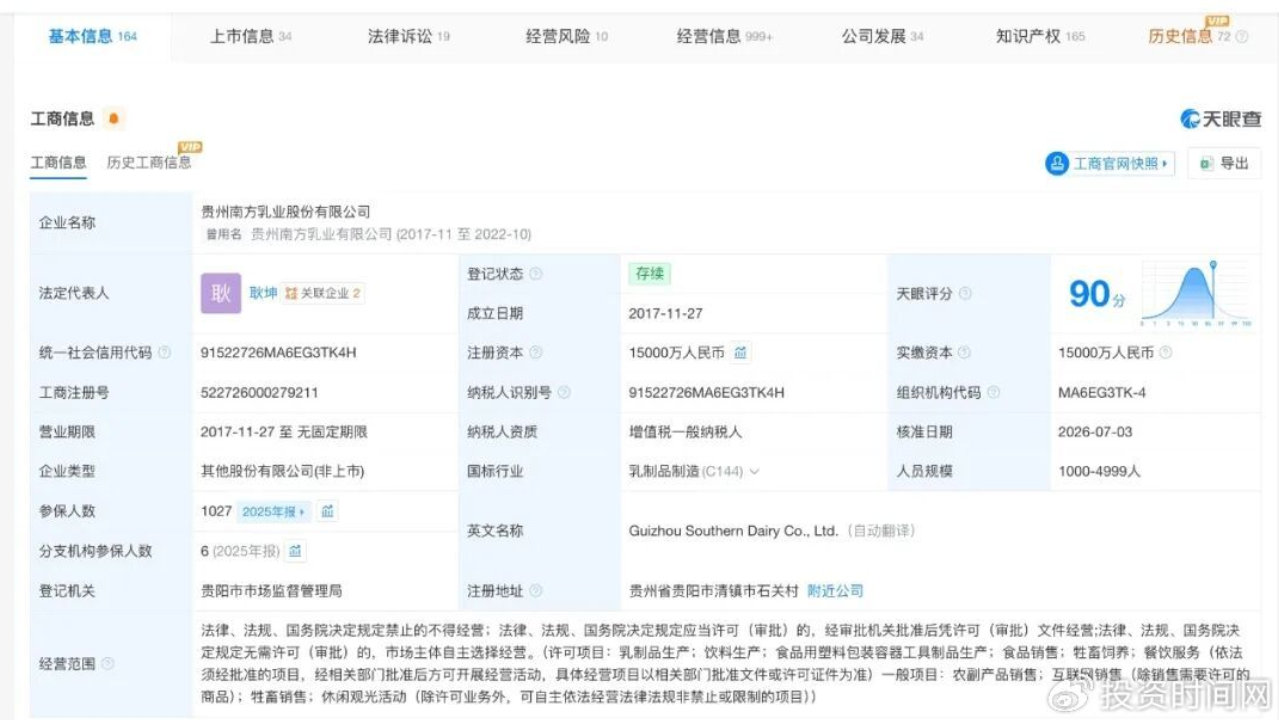Switch to 基本信息 tab
Viewport: 1279px width, 720px height.
tap(92, 37)
